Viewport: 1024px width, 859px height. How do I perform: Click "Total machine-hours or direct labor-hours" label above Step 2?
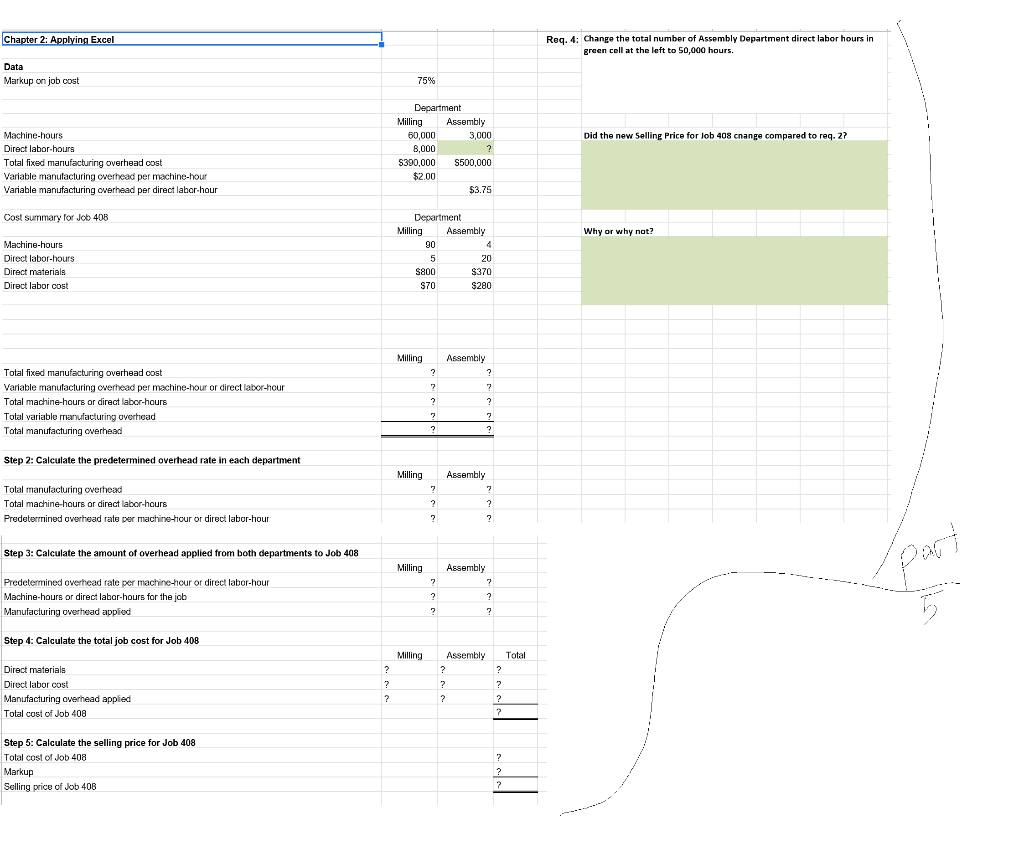click(x=85, y=402)
